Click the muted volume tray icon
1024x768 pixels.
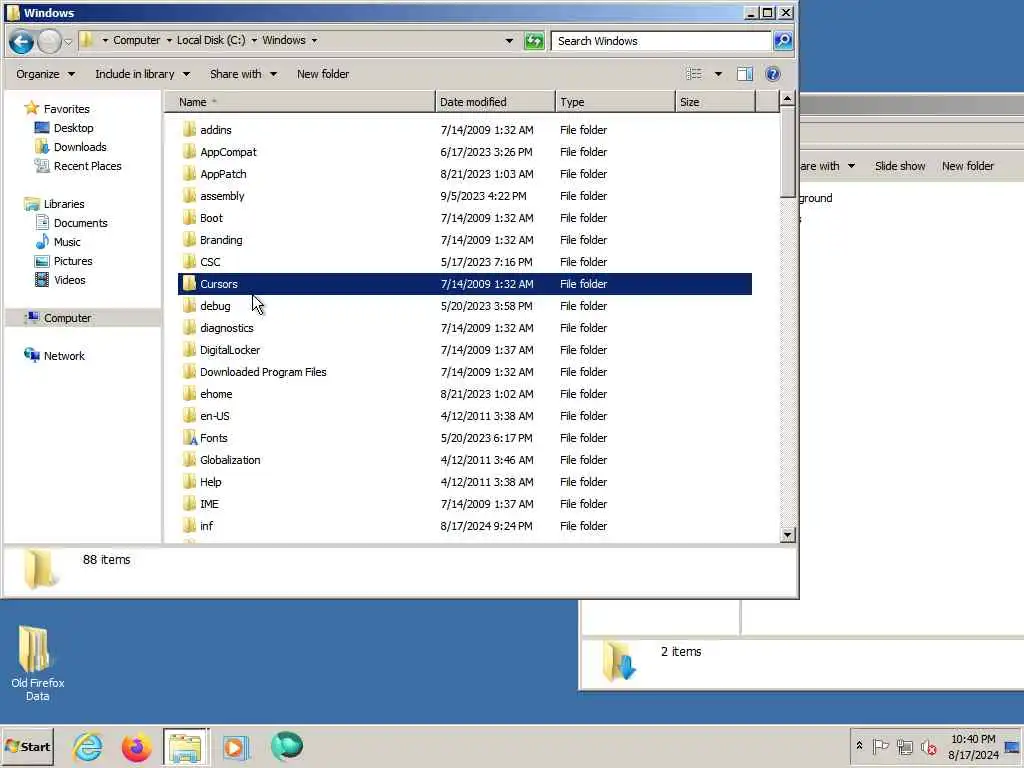pos(929,746)
